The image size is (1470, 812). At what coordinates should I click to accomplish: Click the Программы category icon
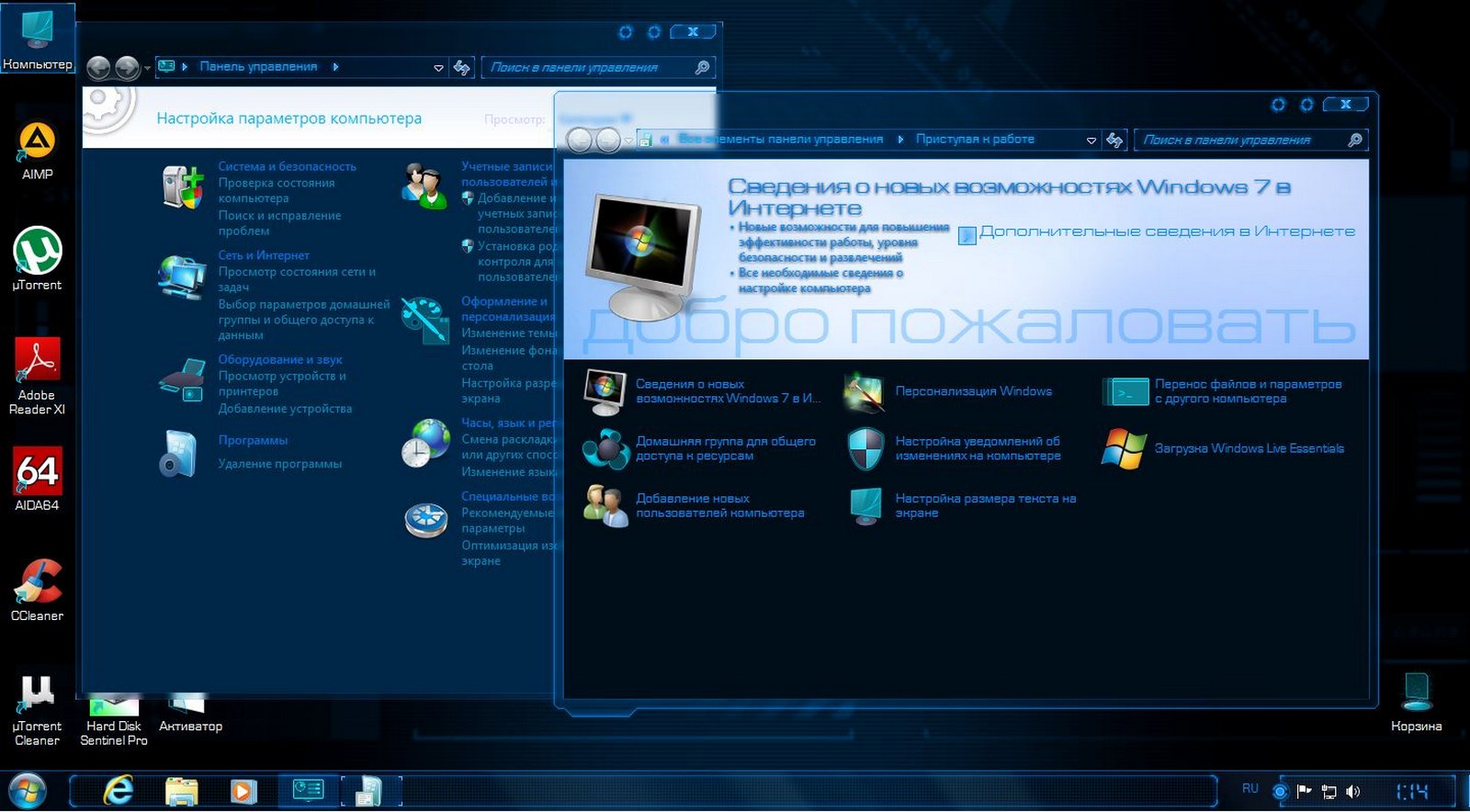pos(179,454)
